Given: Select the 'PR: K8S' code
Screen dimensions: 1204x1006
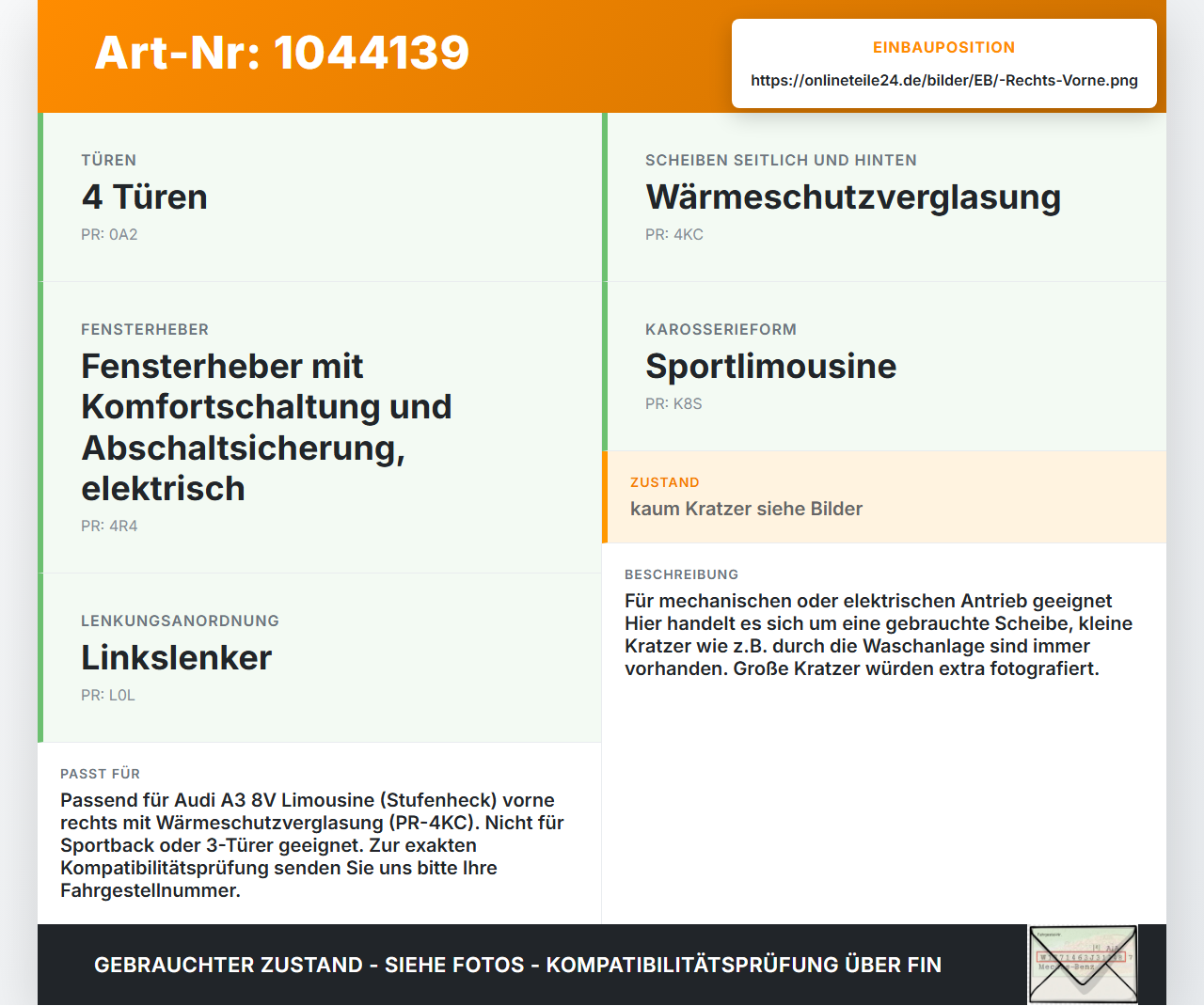Looking at the screenshot, I should click(x=673, y=404).
